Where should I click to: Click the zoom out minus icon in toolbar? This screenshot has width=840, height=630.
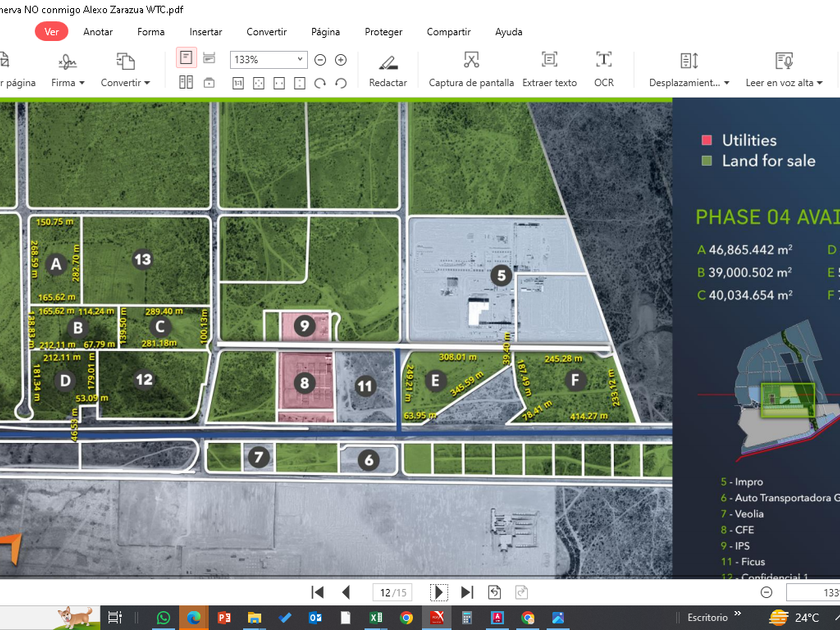[x=320, y=60]
